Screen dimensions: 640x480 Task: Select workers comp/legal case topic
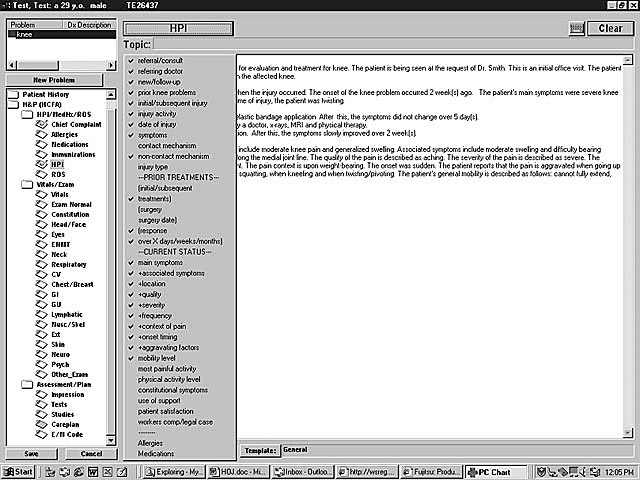pyautogui.click(x=175, y=422)
